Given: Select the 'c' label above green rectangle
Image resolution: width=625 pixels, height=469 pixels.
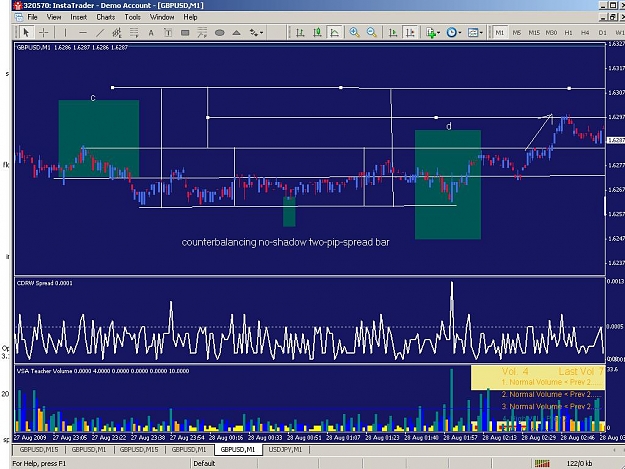Looking at the screenshot, I should [93, 98].
